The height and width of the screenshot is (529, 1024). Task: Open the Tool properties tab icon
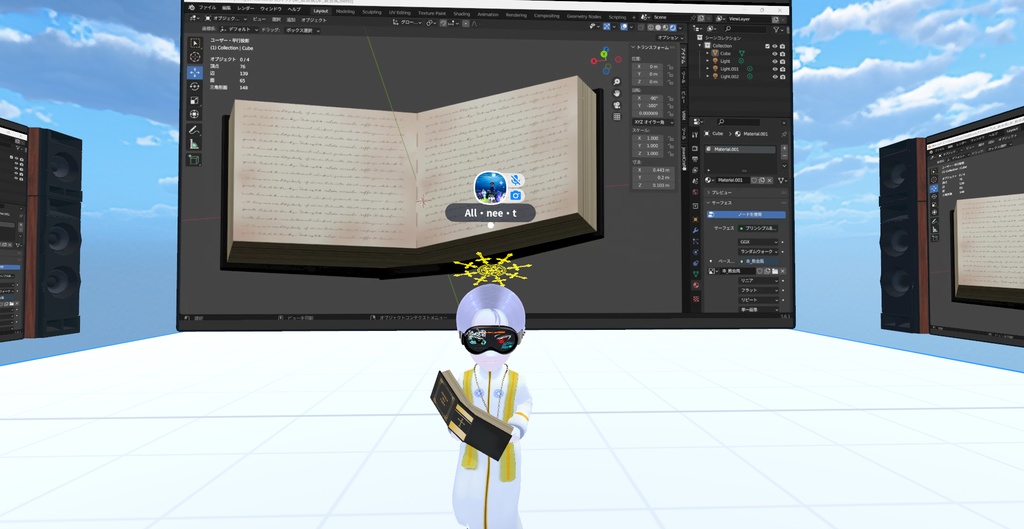[695, 135]
